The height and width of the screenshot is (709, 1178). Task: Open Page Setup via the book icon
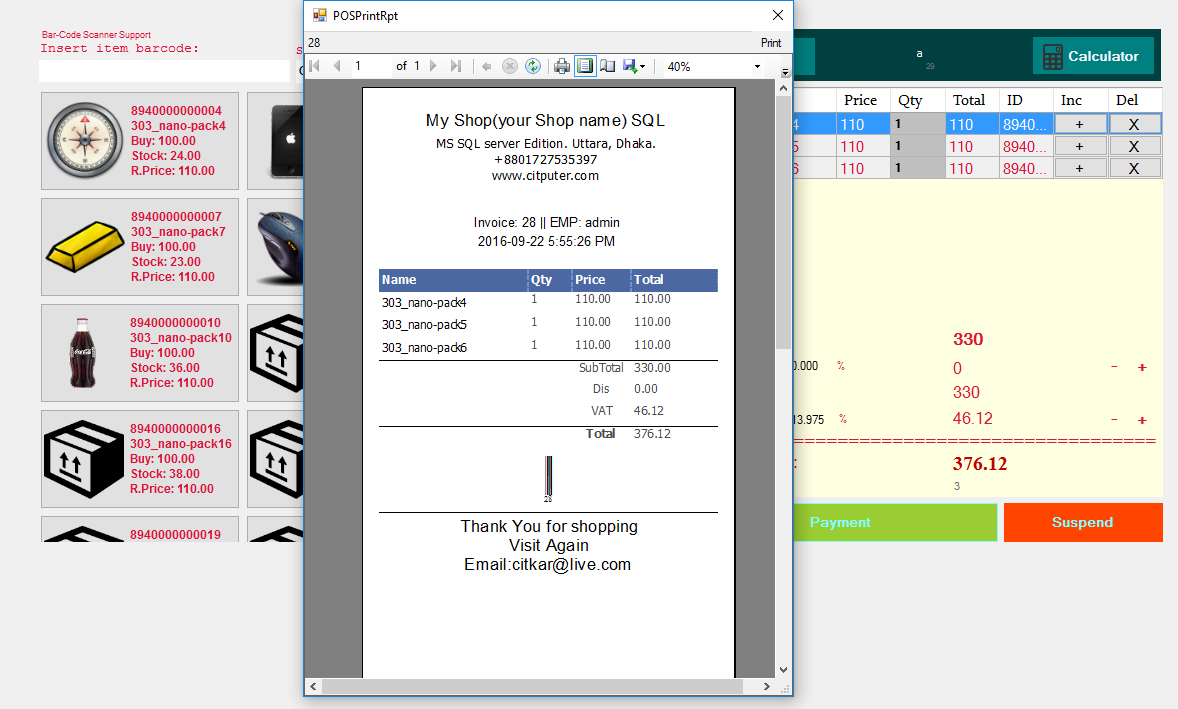[608, 67]
